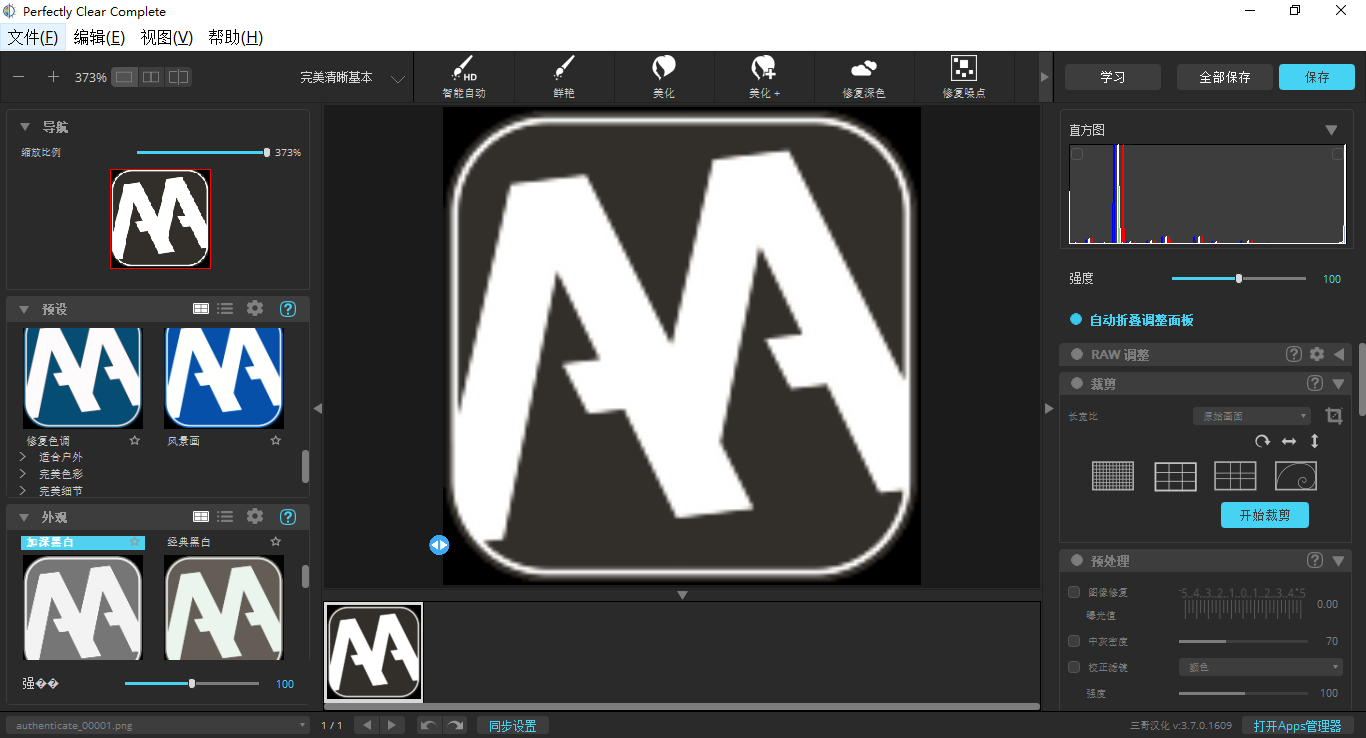Open the 编辑(E) menu

99,37
